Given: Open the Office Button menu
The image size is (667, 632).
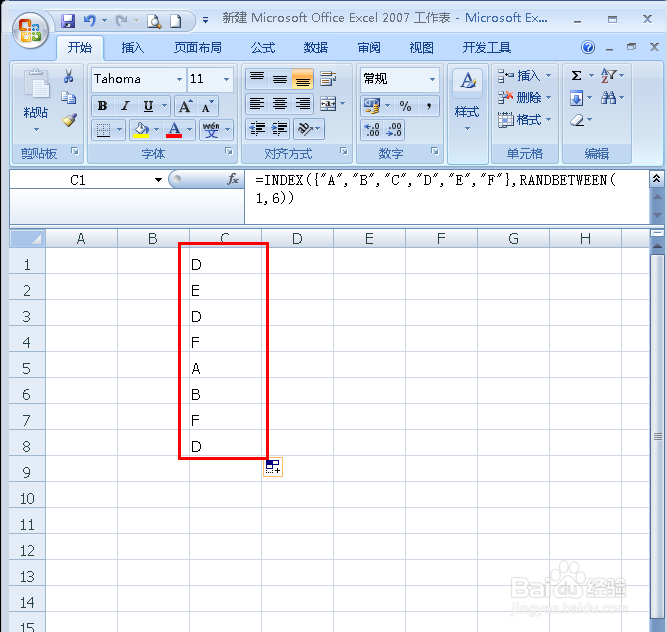Looking at the screenshot, I should click(30, 31).
